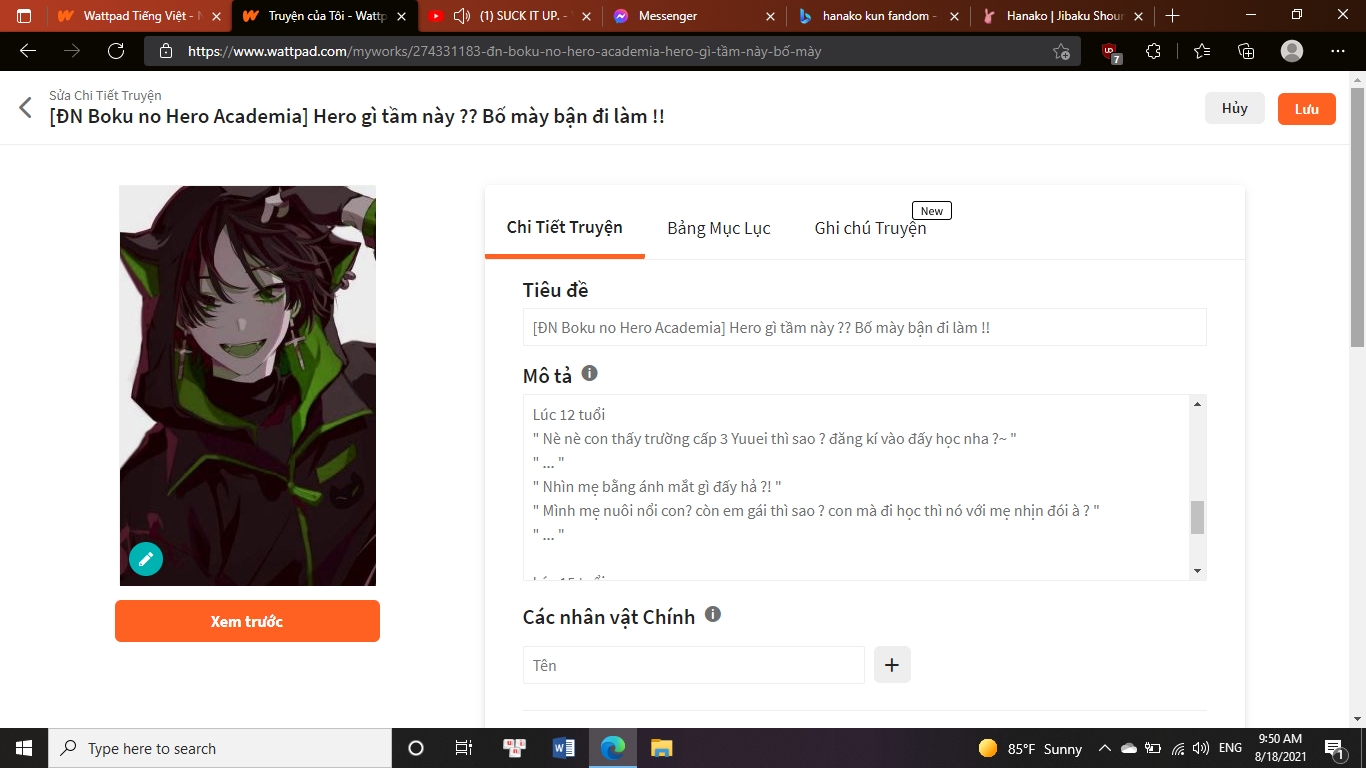Click the pencil edit icon on cover image
Screen dimensions: 1366x768
(146, 559)
